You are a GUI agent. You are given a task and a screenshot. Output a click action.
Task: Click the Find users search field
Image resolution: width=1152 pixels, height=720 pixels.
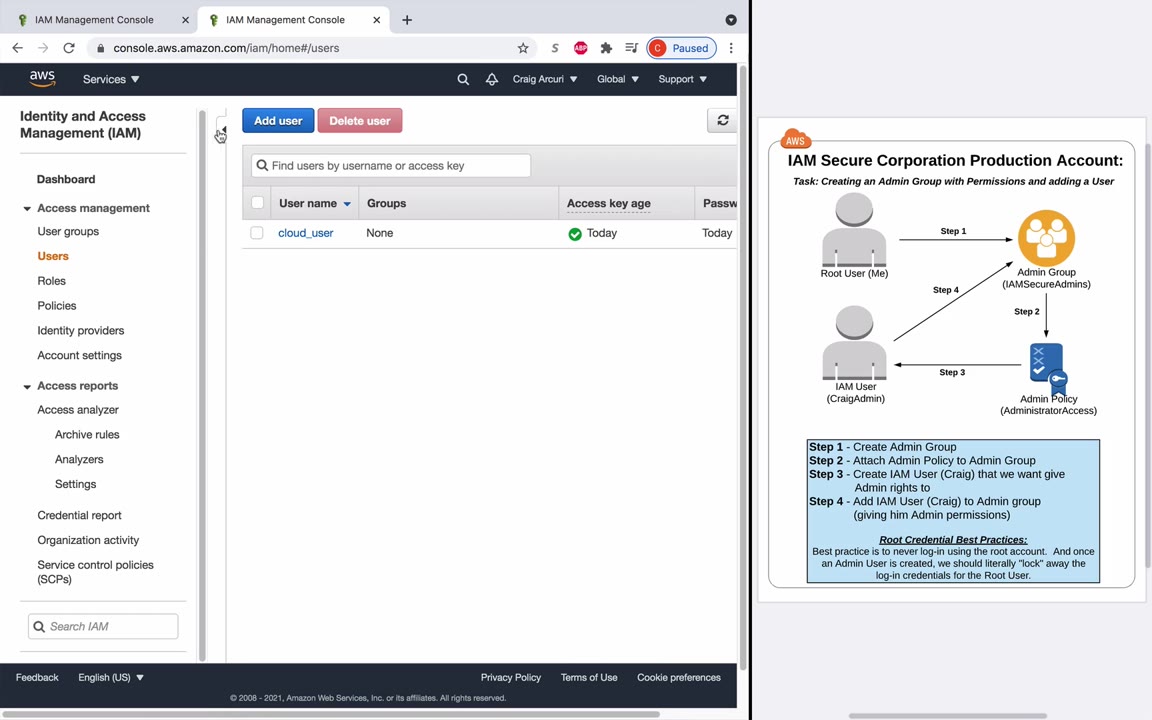click(x=391, y=165)
